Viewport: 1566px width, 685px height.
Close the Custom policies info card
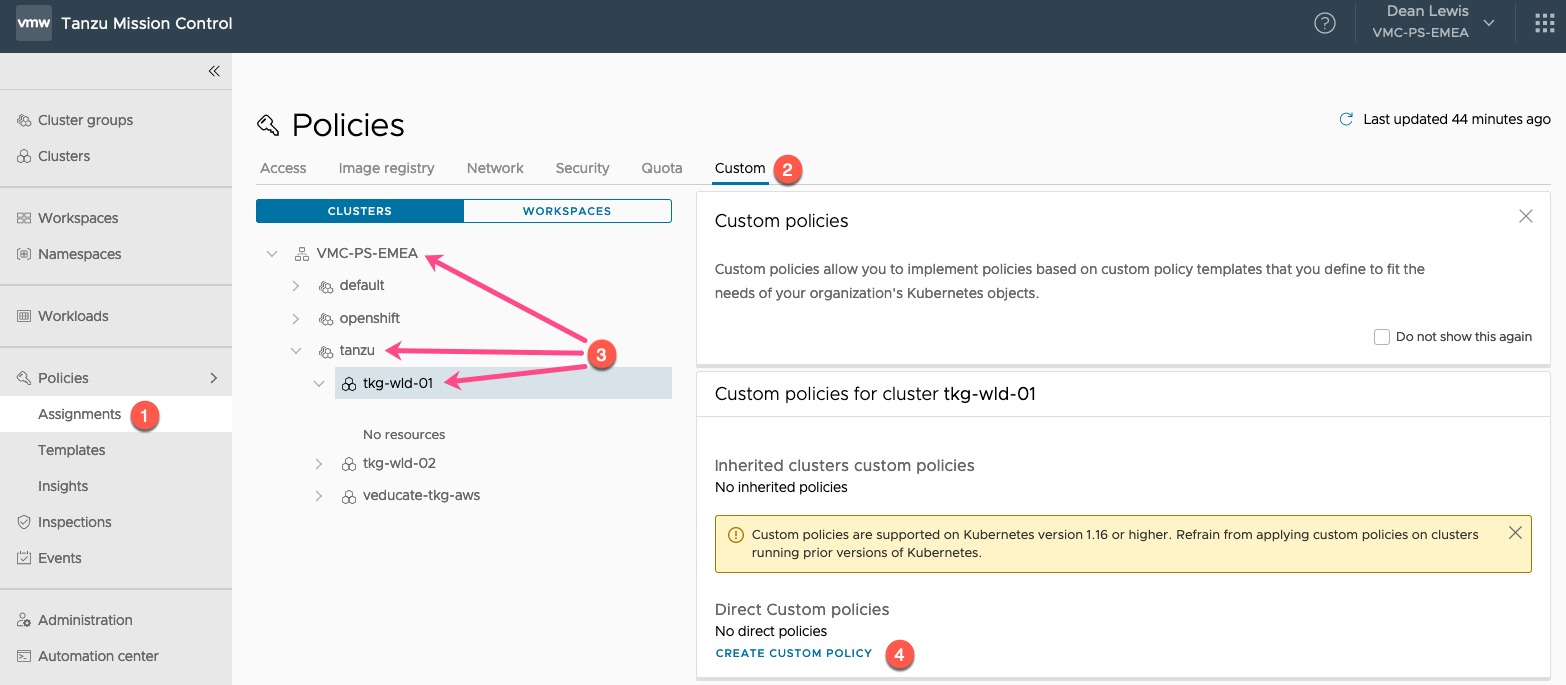point(1525,216)
